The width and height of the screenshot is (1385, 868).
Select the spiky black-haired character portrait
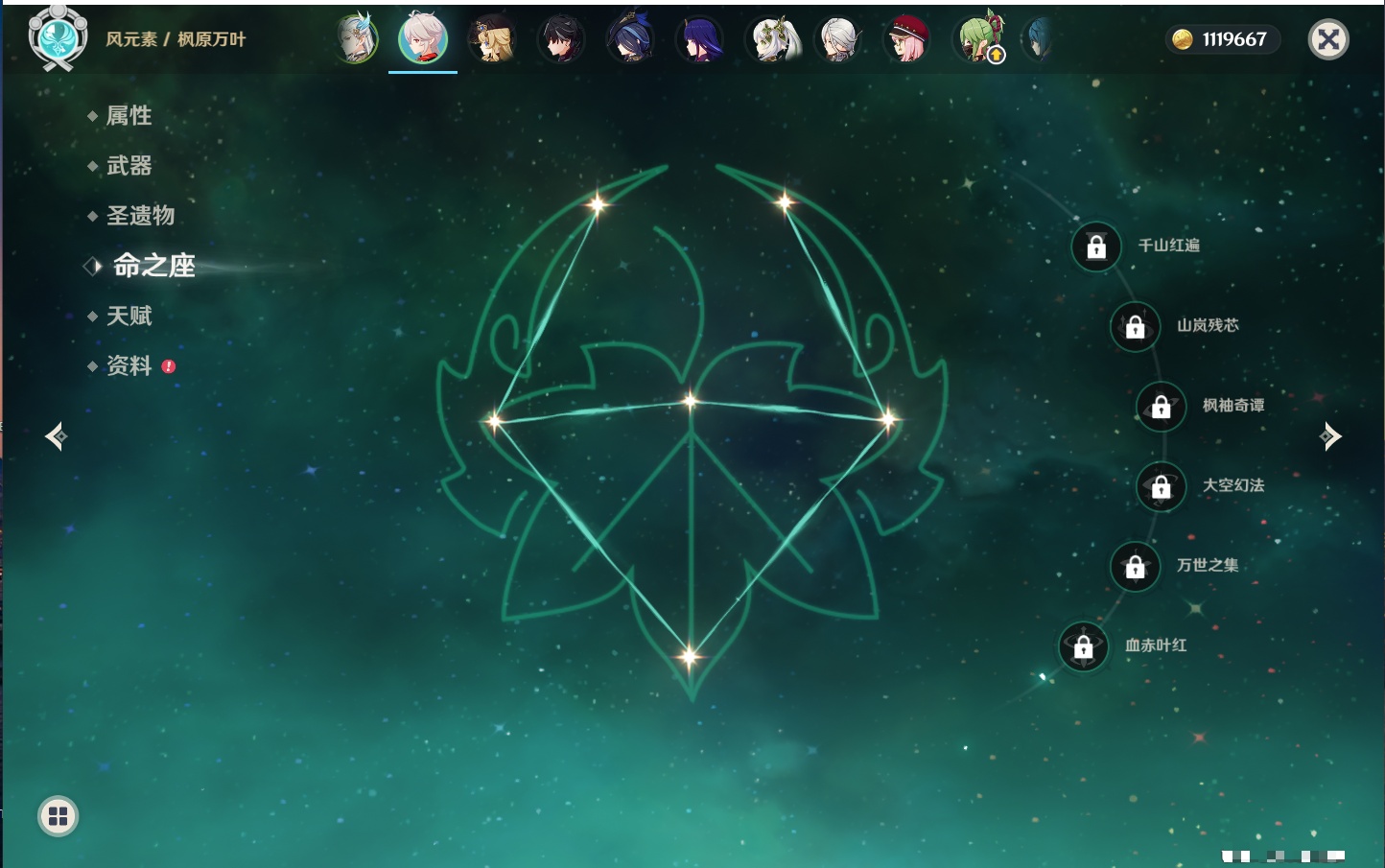tap(561, 39)
